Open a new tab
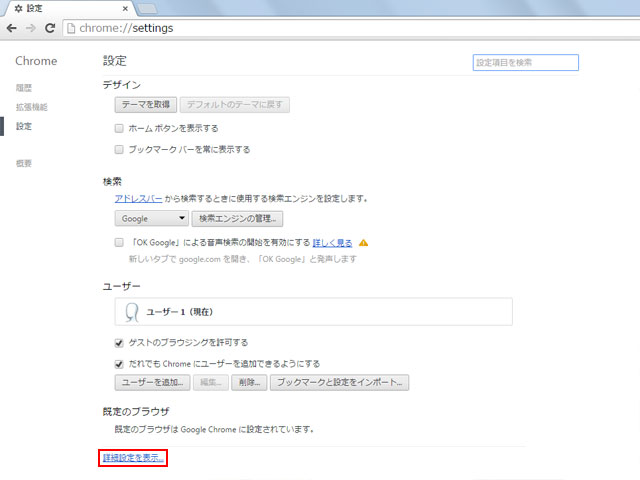Image resolution: width=640 pixels, height=480 pixels. point(147,9)
